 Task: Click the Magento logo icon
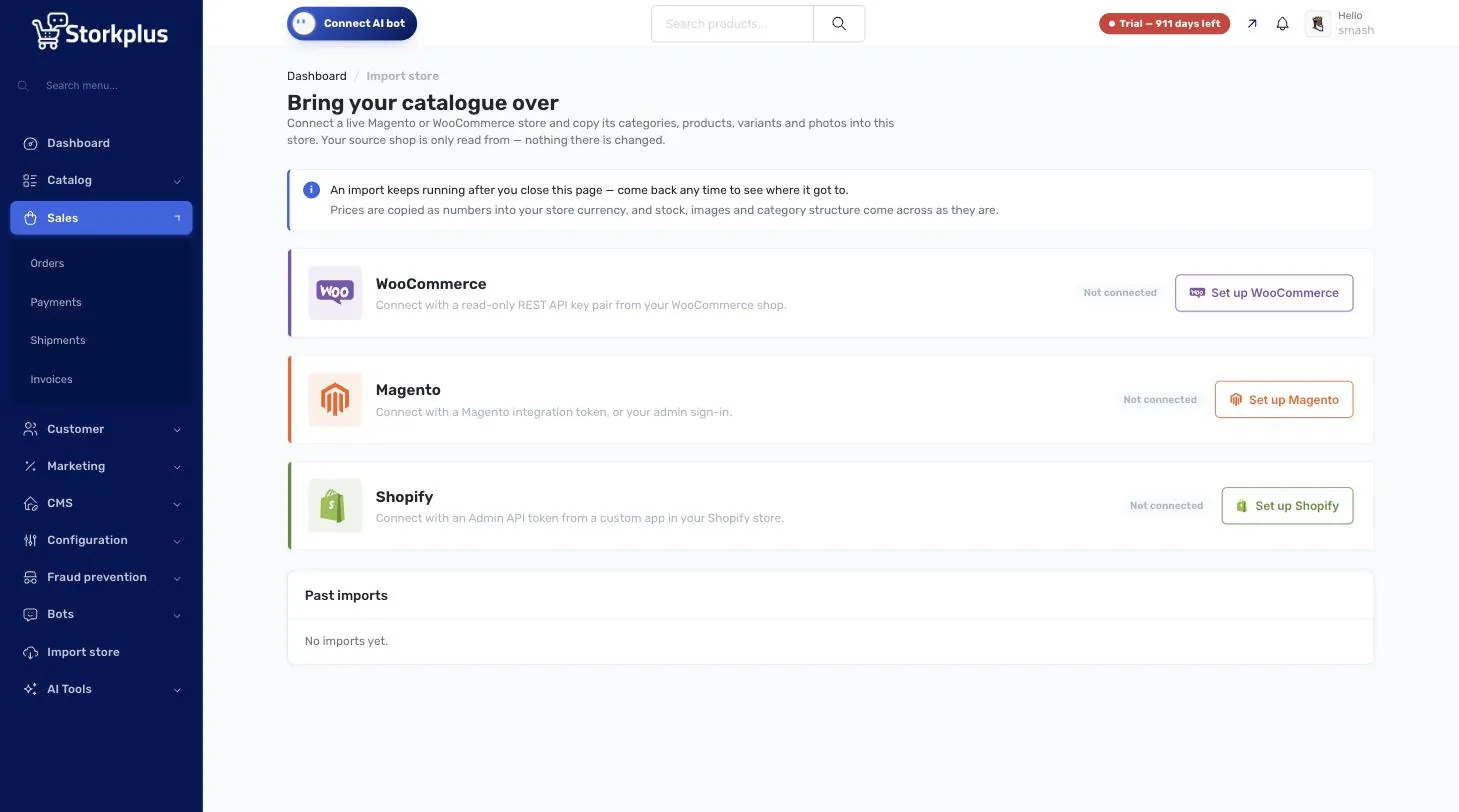(x=335, y=399)
